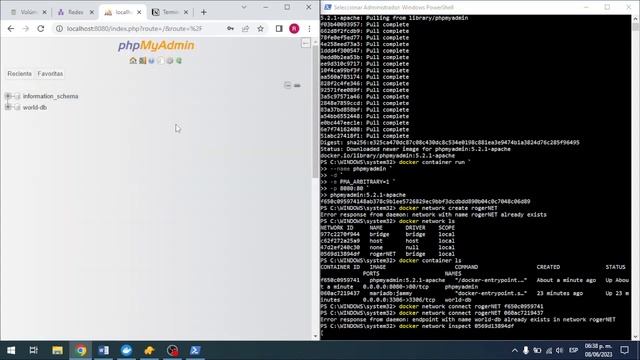This screenshot has height=360, width=640.
Task: View site information icon in address bar
Action: tap(60, 29)
